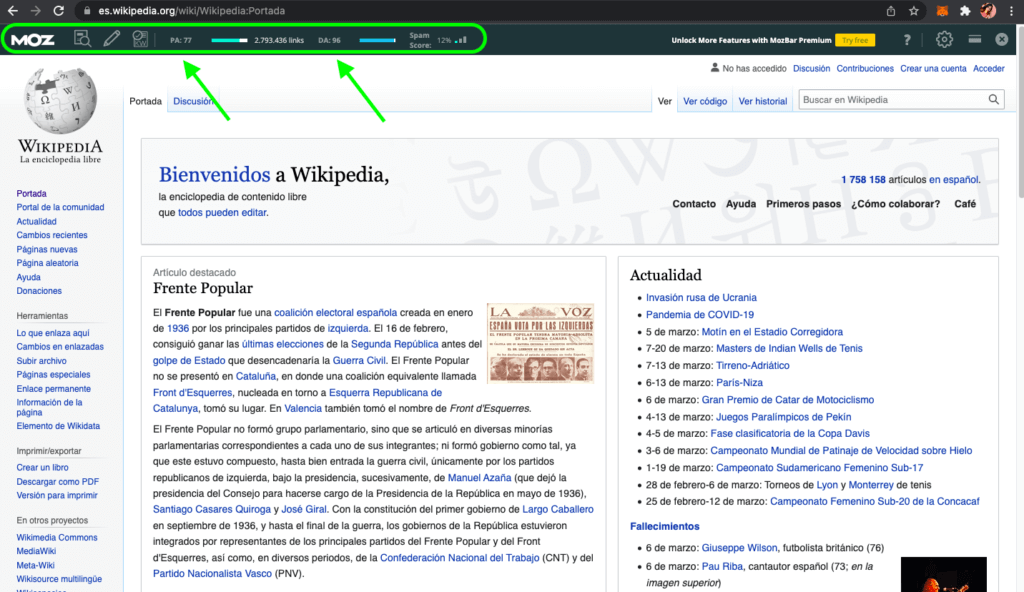1024x592 pixels.
Task: Open the Crear una cuenta link
Action: click(932, 69)
